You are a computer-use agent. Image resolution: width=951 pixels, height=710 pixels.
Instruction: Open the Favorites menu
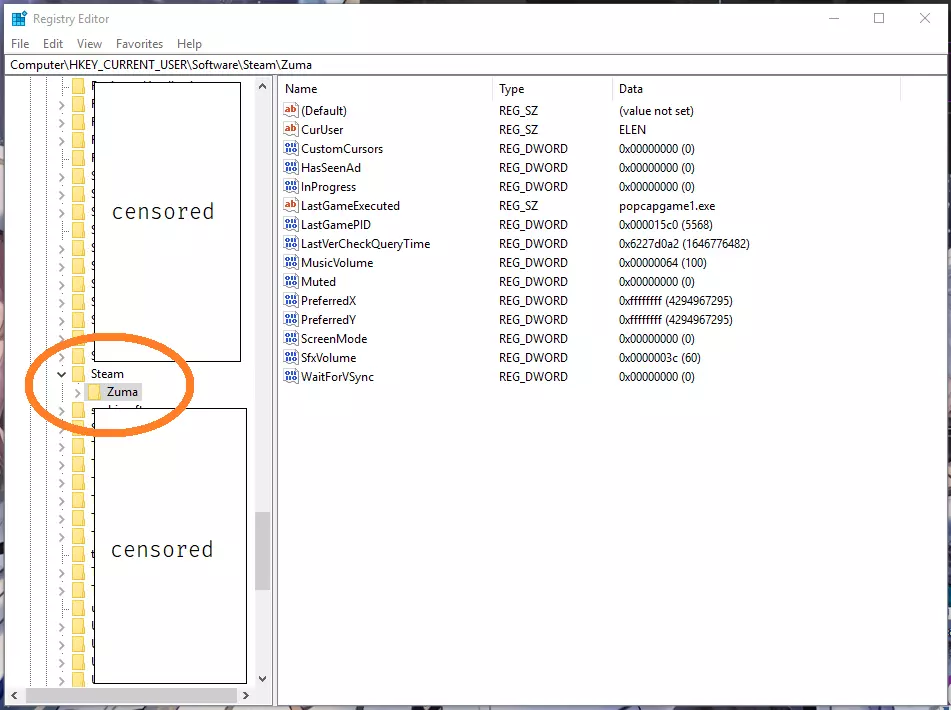pos(139,44)
